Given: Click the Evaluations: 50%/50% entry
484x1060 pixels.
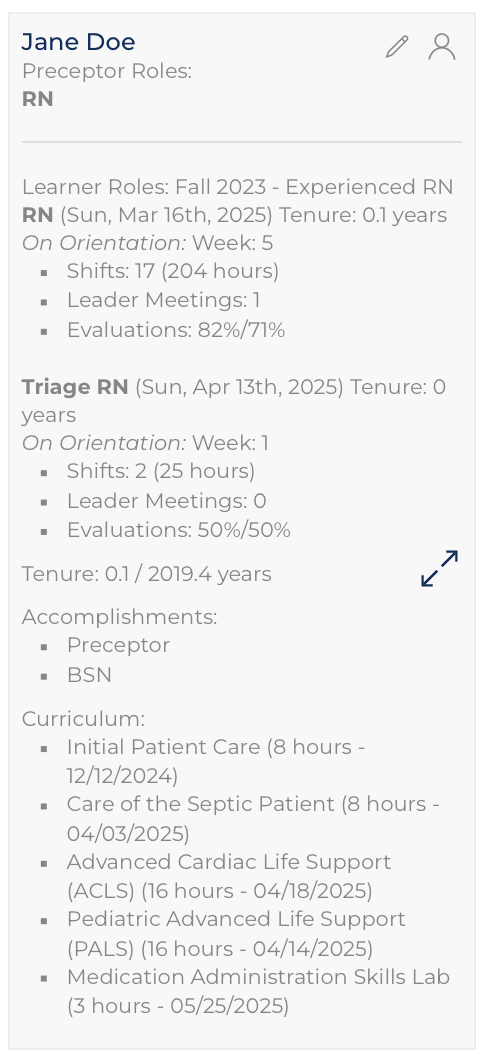Looking at the screenshot, I should (178, 531).
